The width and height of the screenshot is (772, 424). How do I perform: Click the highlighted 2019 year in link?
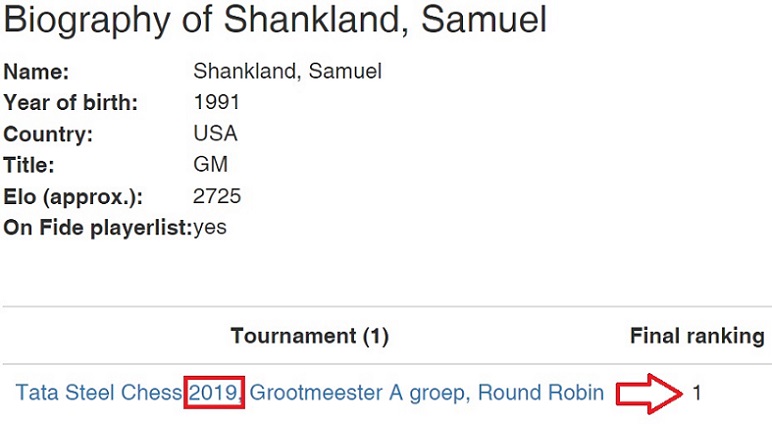pyautogui.click(x=214, y=393)
